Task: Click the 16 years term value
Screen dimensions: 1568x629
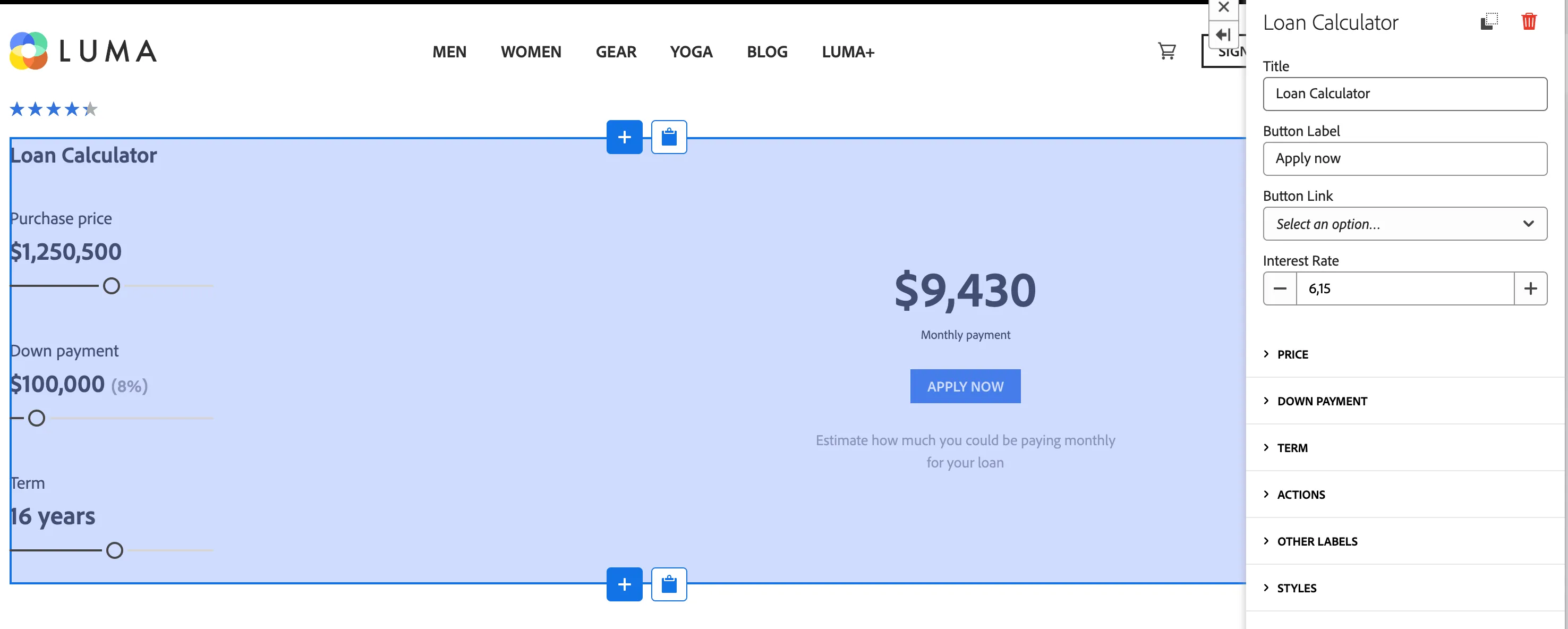Action: (53, 516)
